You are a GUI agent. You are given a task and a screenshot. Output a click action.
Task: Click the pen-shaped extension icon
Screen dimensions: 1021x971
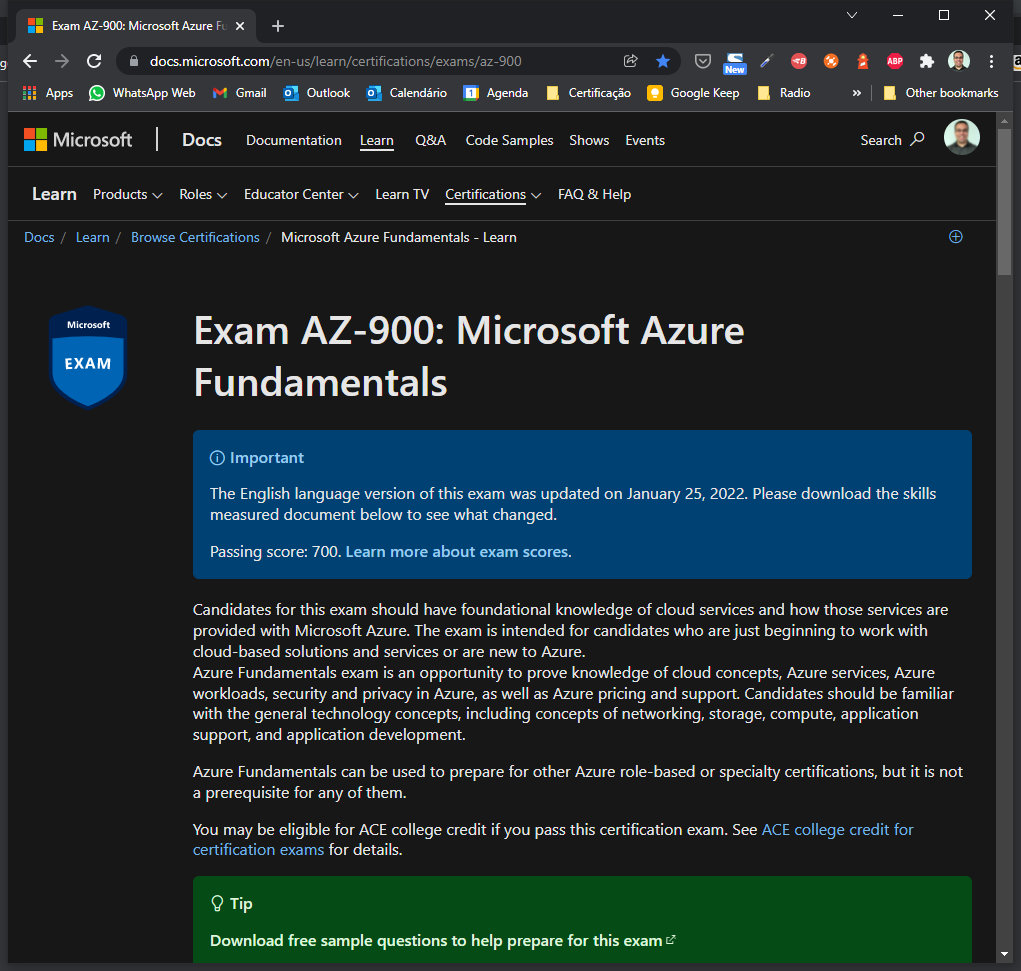point(766,61)
